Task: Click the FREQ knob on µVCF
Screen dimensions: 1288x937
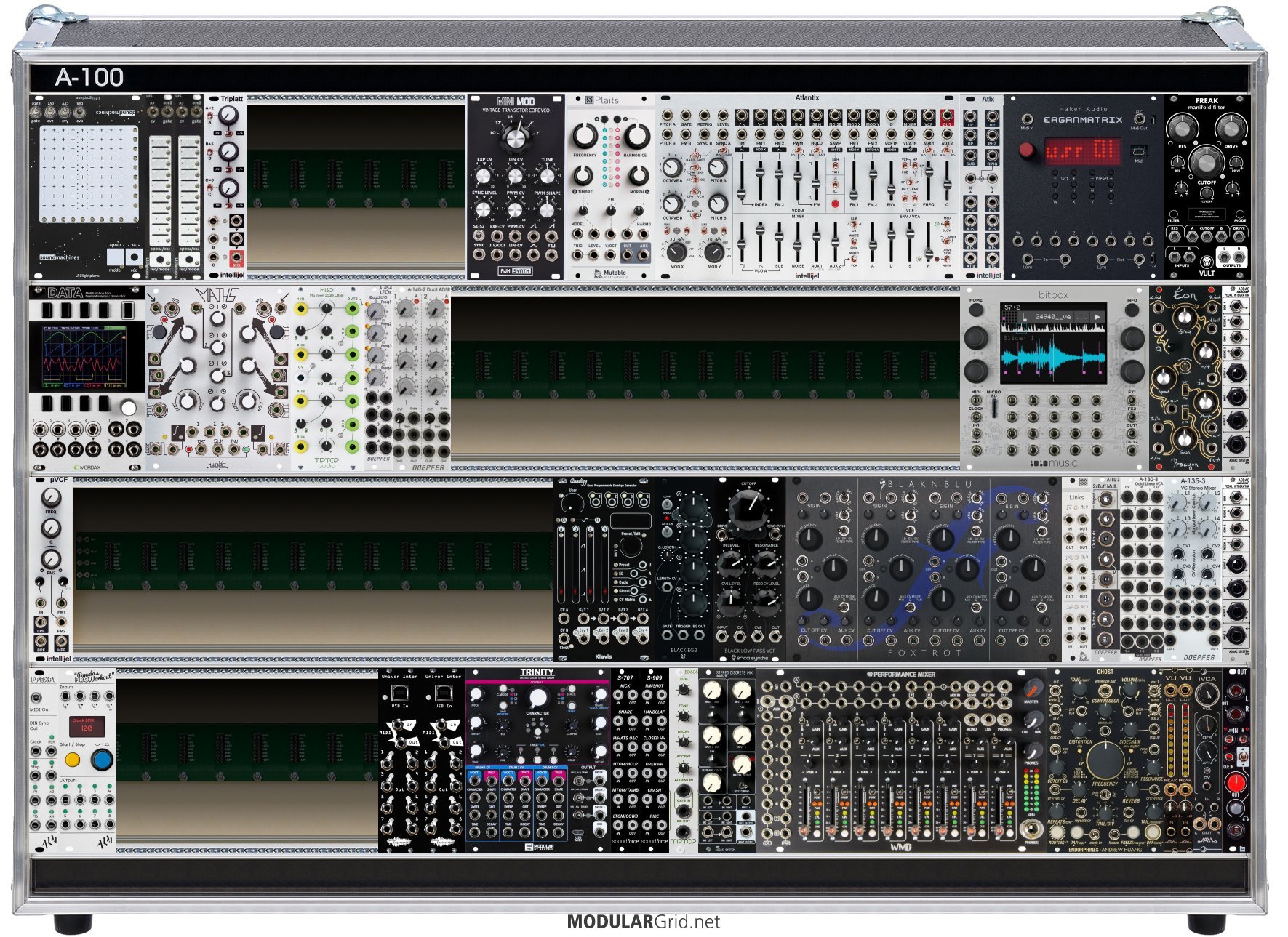Action: [x=51, y=497]
